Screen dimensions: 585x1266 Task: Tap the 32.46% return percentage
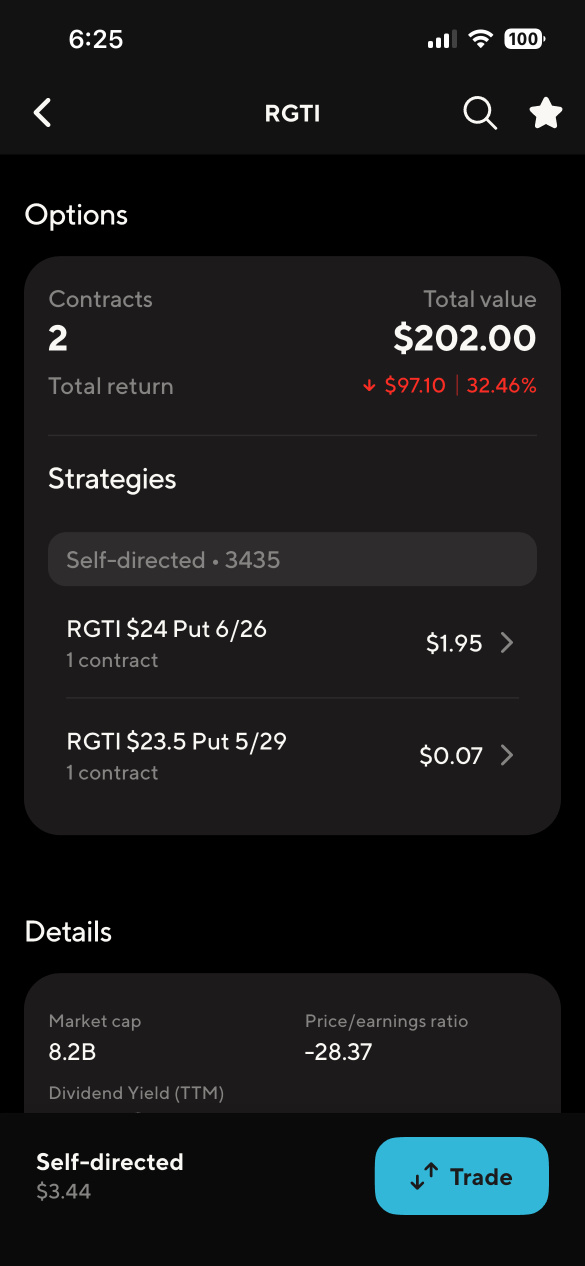pyautogui.click(x=501, y=386)
